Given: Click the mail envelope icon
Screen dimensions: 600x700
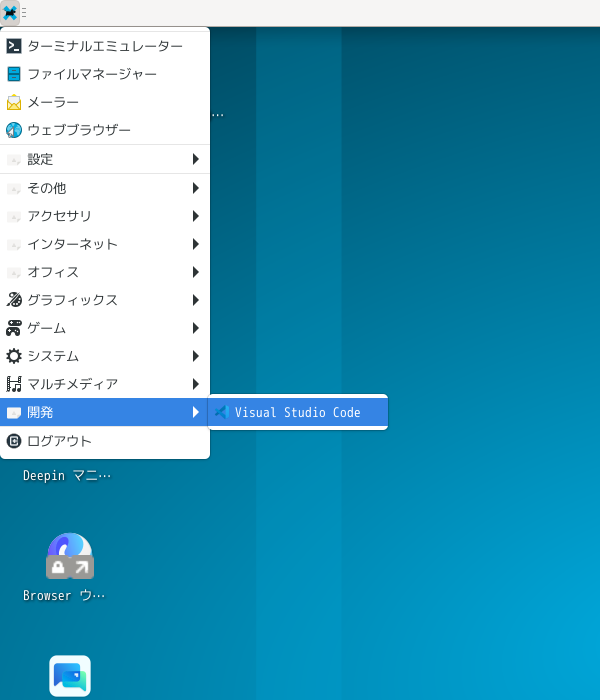Looking at the screenshot, I should [14, 102].
